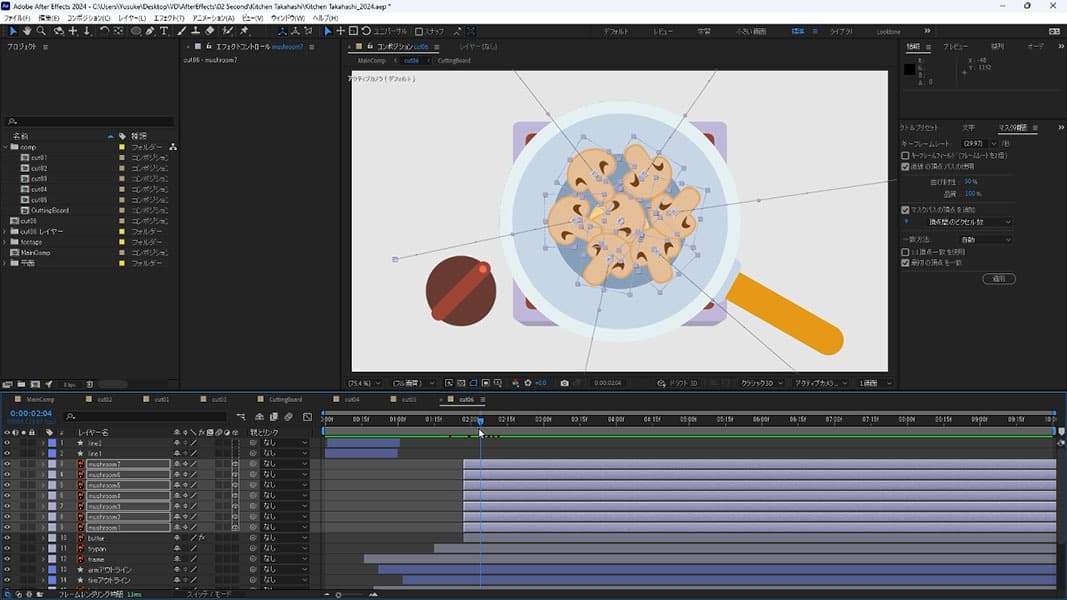Select the Puppet Pin tool
The height and width of the screenshot is (600, 1067).
click(243, 31)
